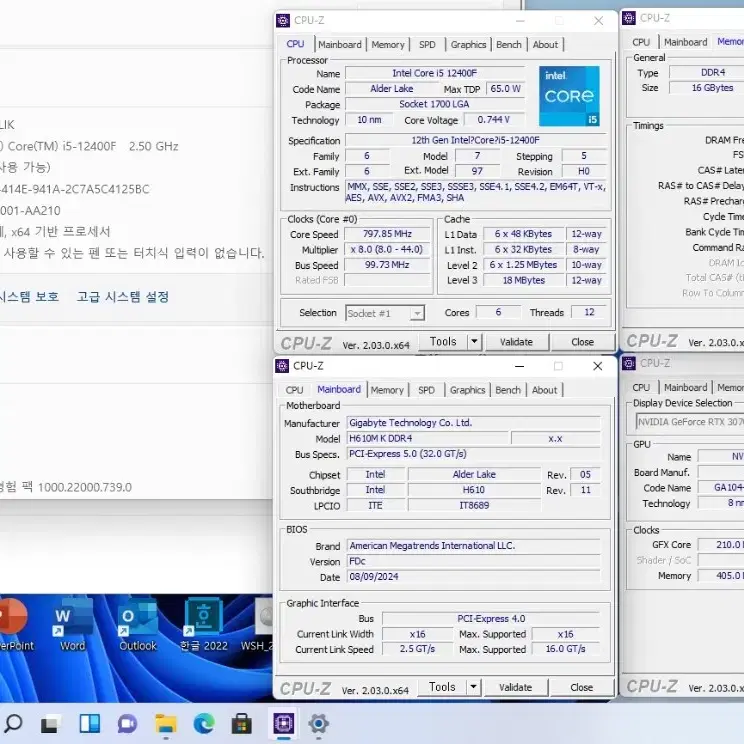Open Task View on the taskbar
This screenshot has width=744, height=744.
(51, 724)
